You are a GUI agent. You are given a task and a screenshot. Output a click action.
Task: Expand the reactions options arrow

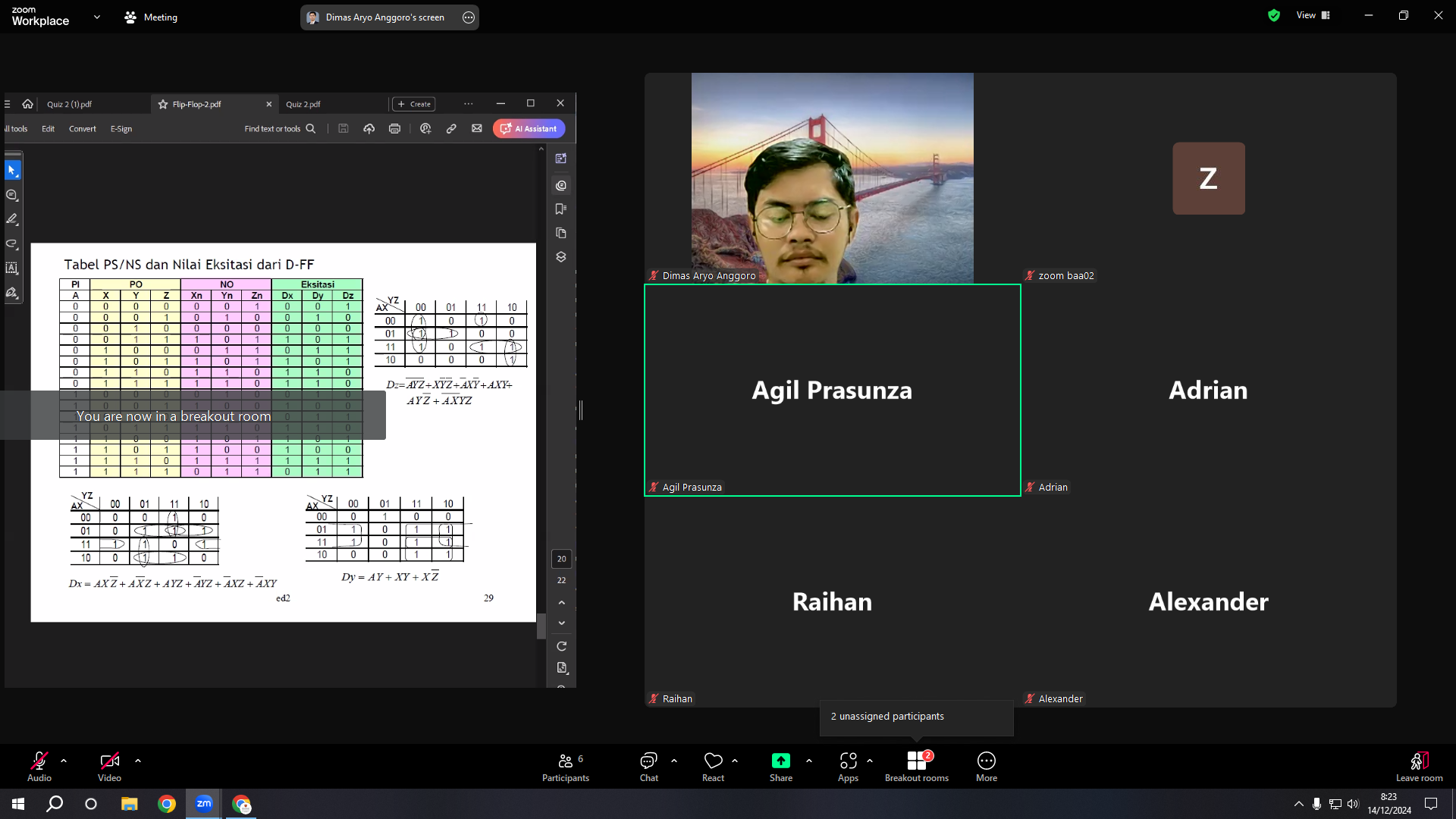tap(735, 761)
